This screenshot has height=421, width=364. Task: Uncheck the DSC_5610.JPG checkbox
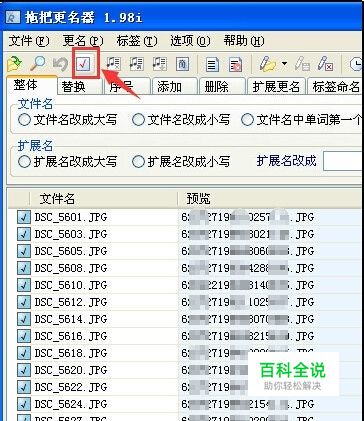(24, 285)
